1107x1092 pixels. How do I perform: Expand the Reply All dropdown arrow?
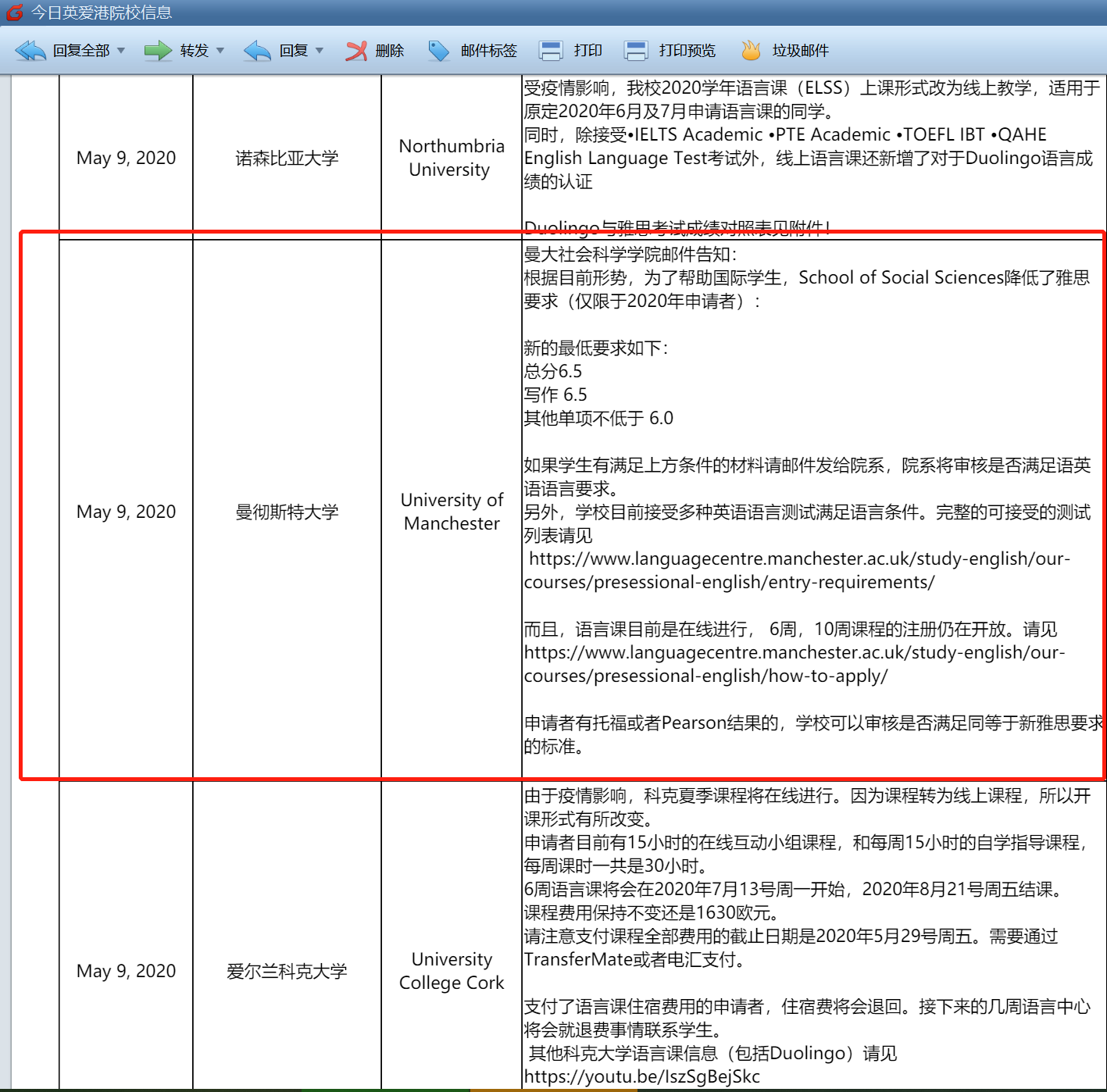(121, 51)
